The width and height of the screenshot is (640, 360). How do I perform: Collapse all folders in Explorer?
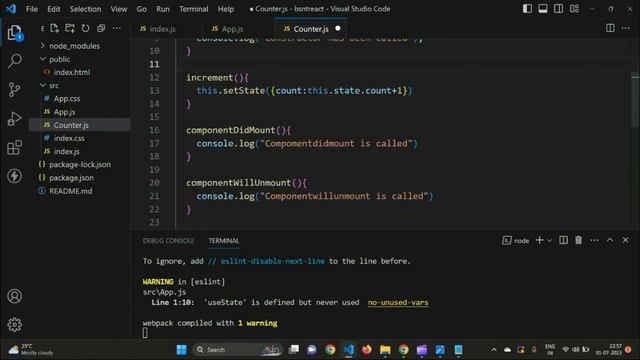point(101,28)
